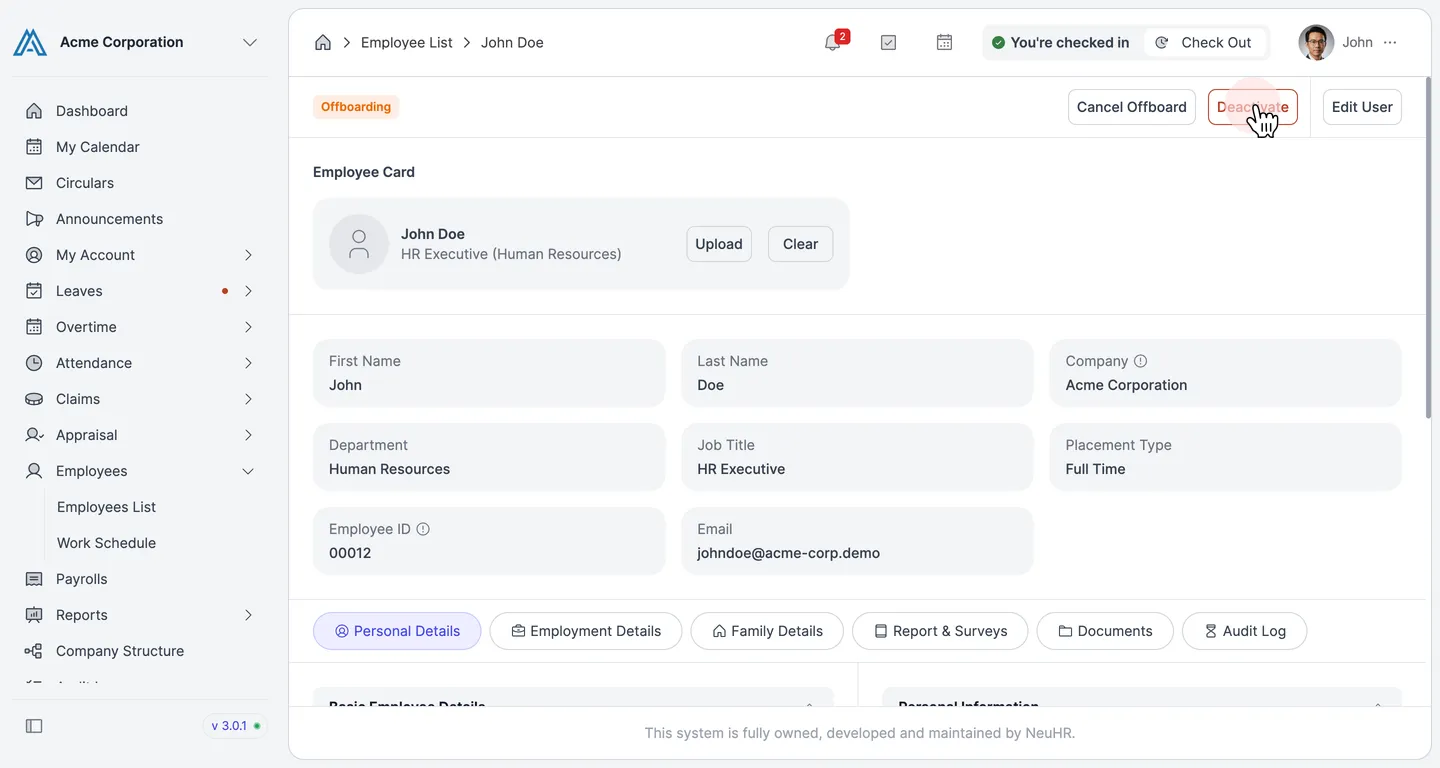Open Announcements in sidebar
Screen dimensions: 1440x768
pos(109,219)
